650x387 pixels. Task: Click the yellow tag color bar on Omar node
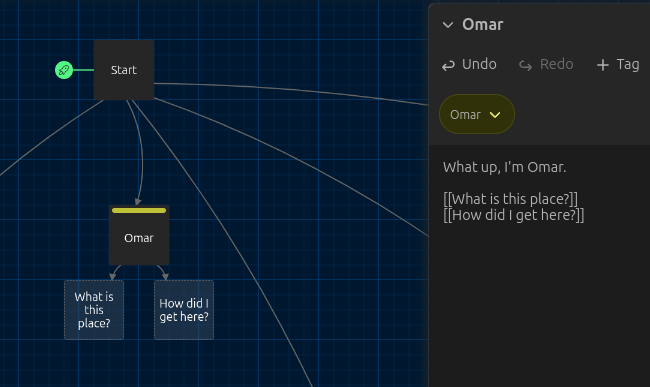point(139,210)
